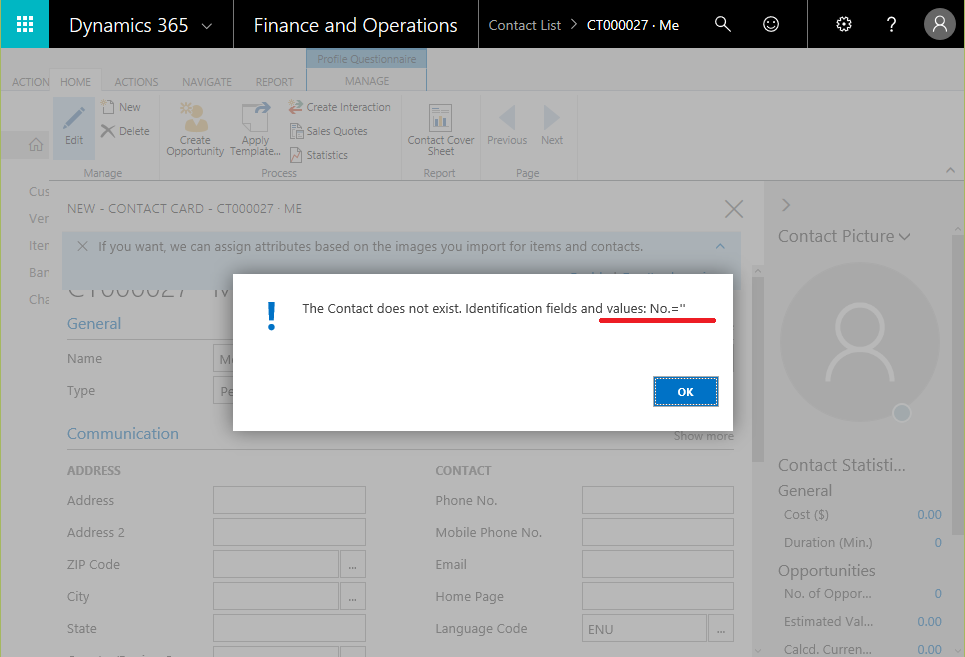This screenshot has width=965, height=657.
Task: Click the Language Code field ENU
Action: 644,628
